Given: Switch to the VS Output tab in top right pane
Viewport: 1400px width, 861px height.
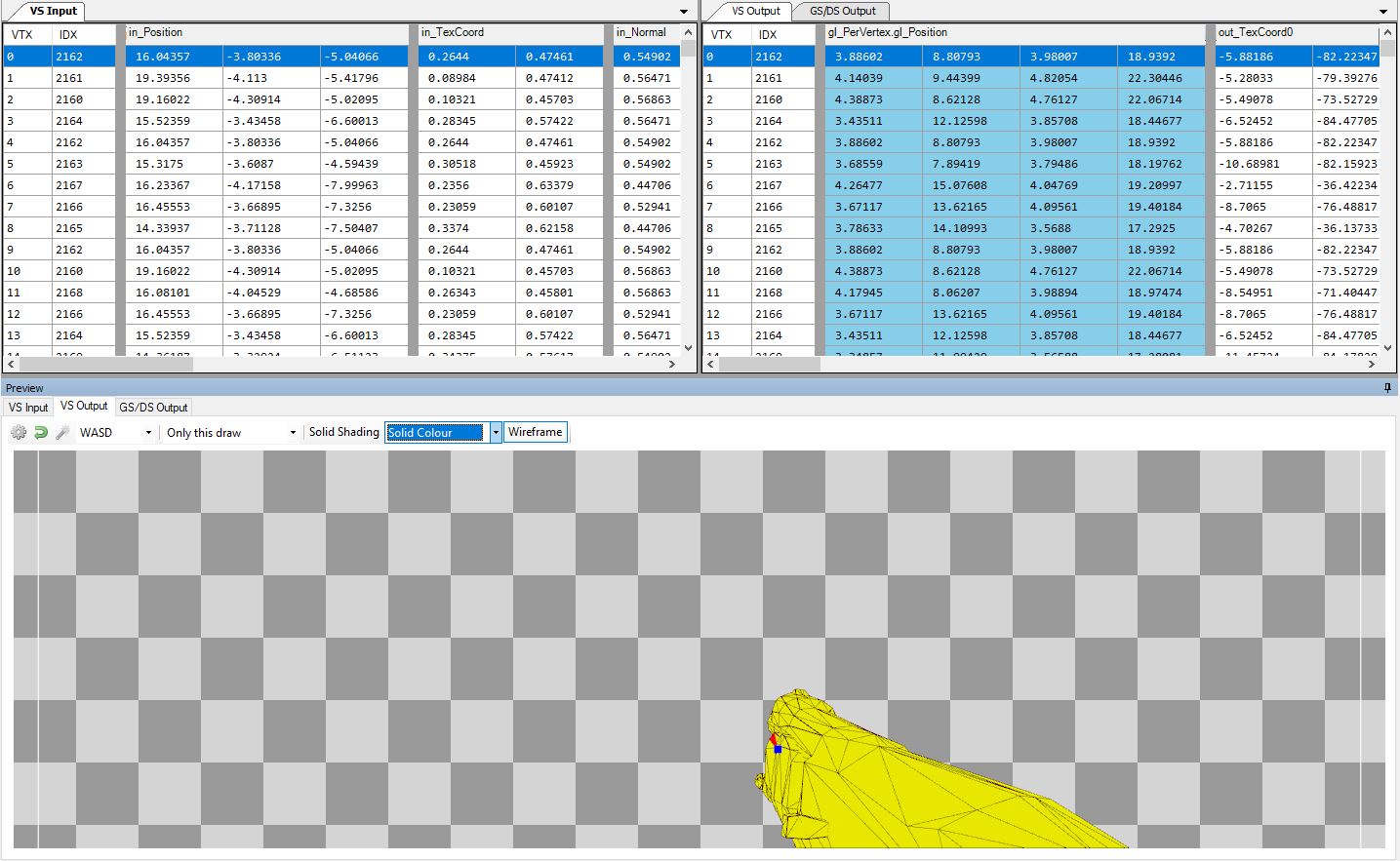Looking at the screenshot, I should tap(755, 11).
